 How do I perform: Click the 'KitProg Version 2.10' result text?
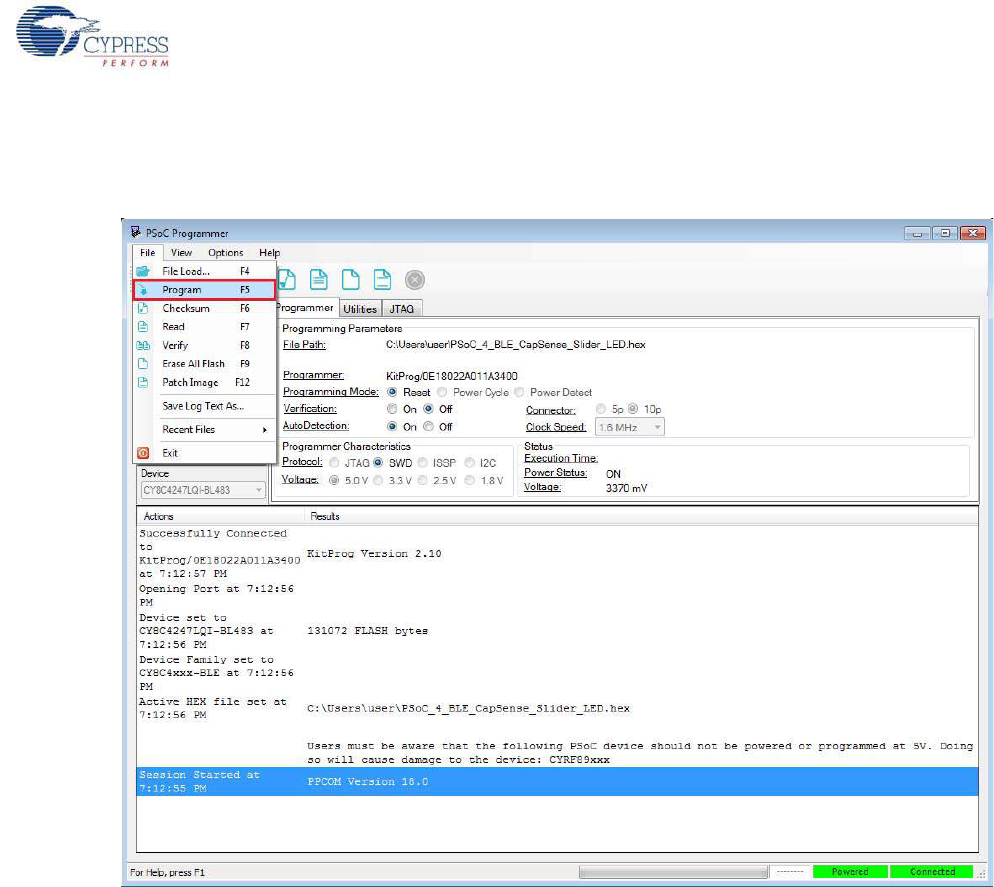[x=374, y=554]
